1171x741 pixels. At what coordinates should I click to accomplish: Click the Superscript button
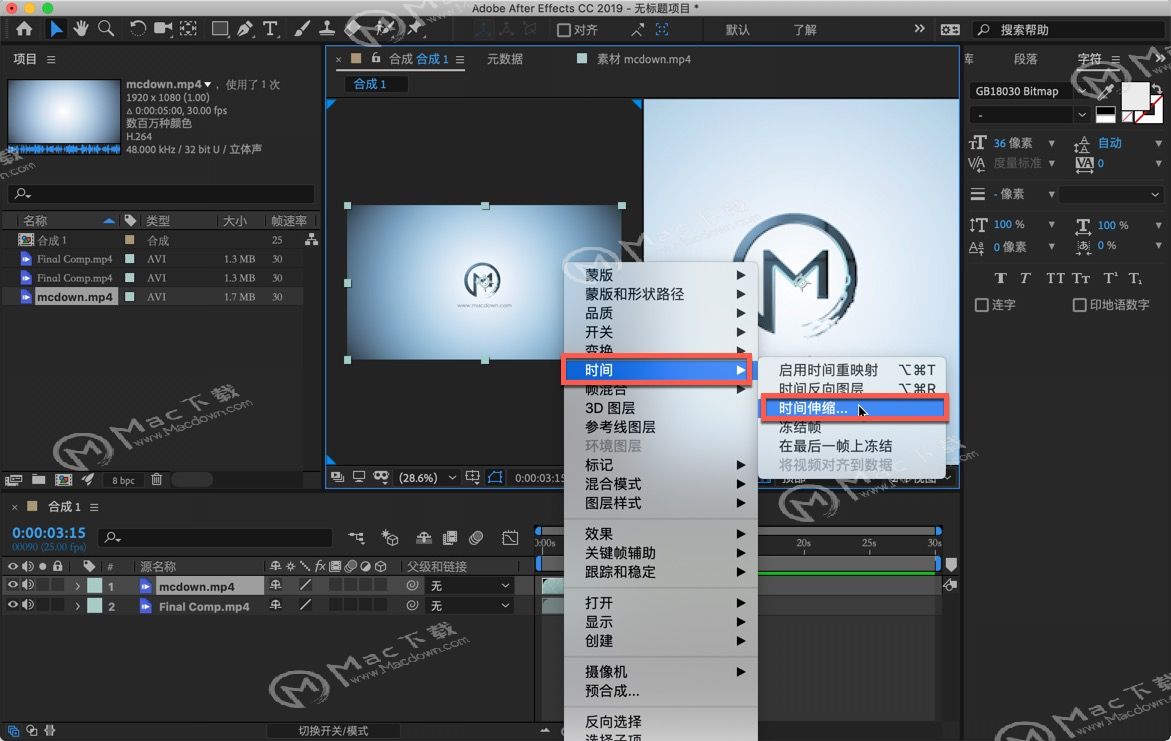(x=1111, y=278)
